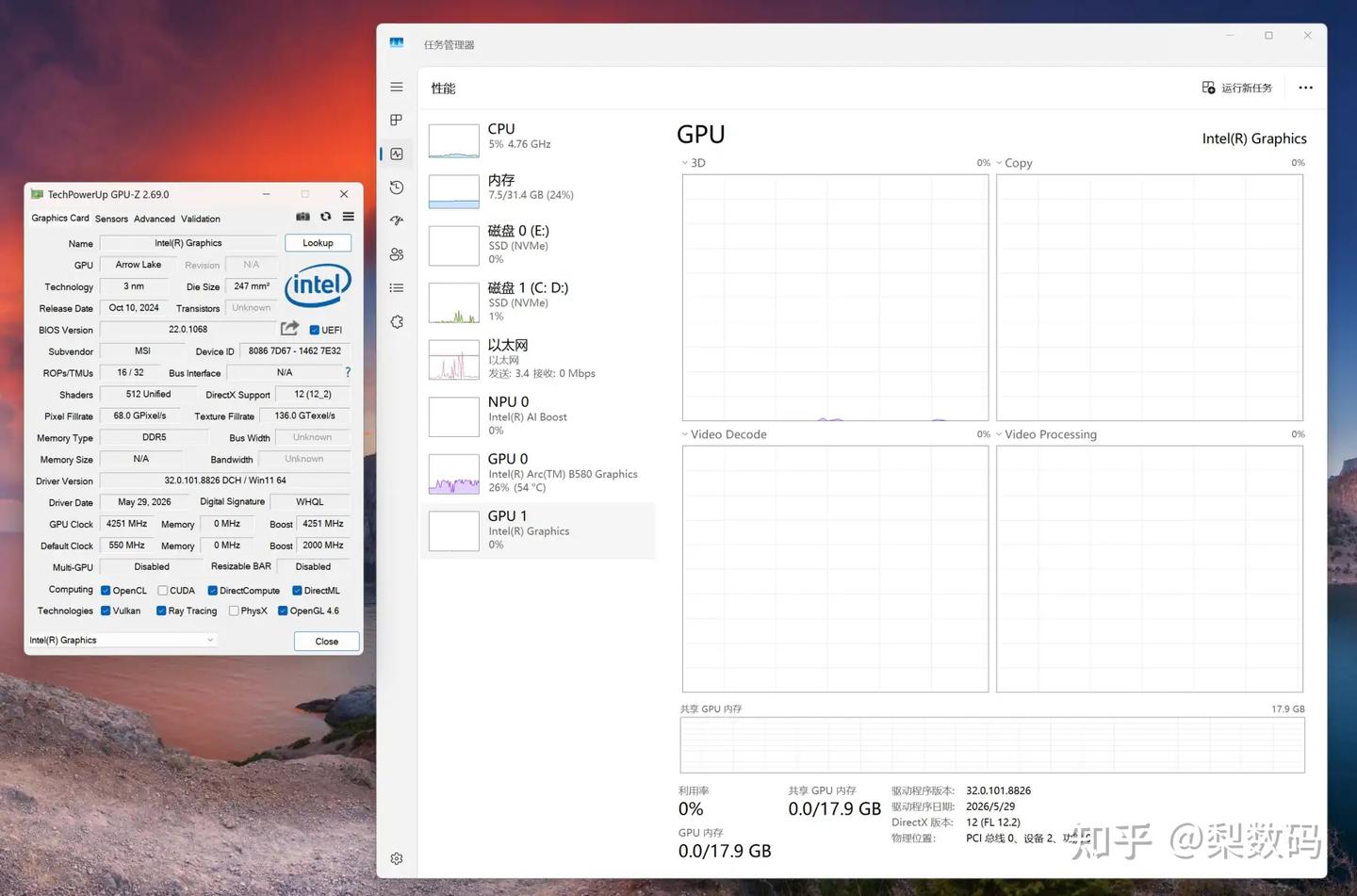Viewport: 1357px width, 896px height.
Task: Open Task Manager's hamburger navigation menu
Action: coord(397,87)
